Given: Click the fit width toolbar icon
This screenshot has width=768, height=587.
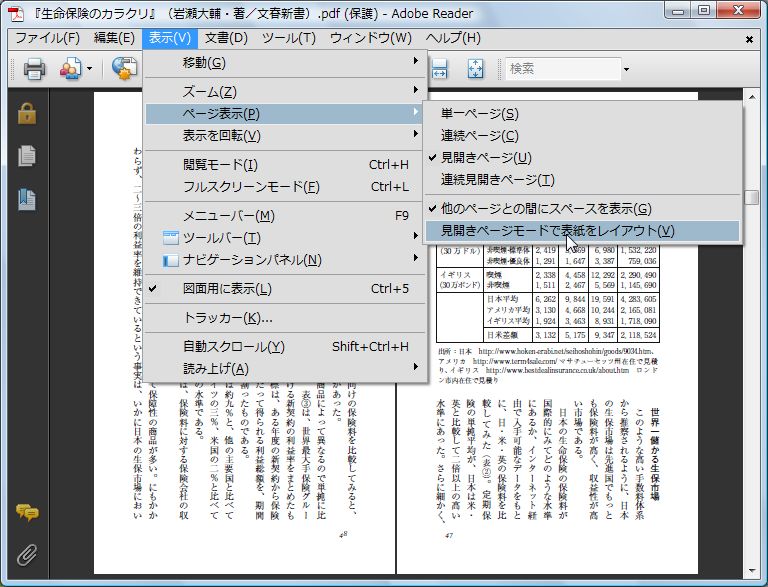Looking at the screenshot, I should point(439,69).
